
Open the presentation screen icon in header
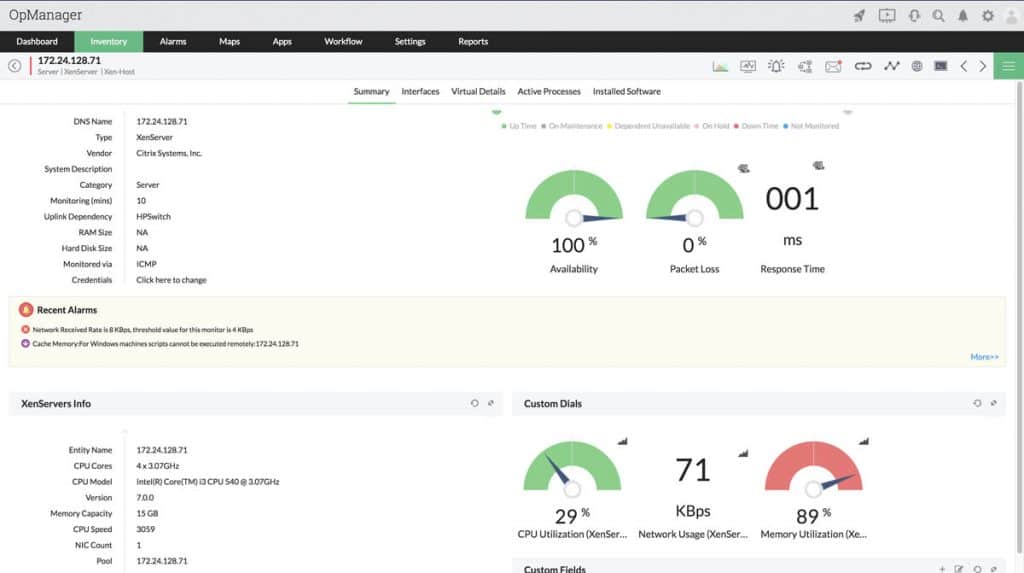coord(886,16)
